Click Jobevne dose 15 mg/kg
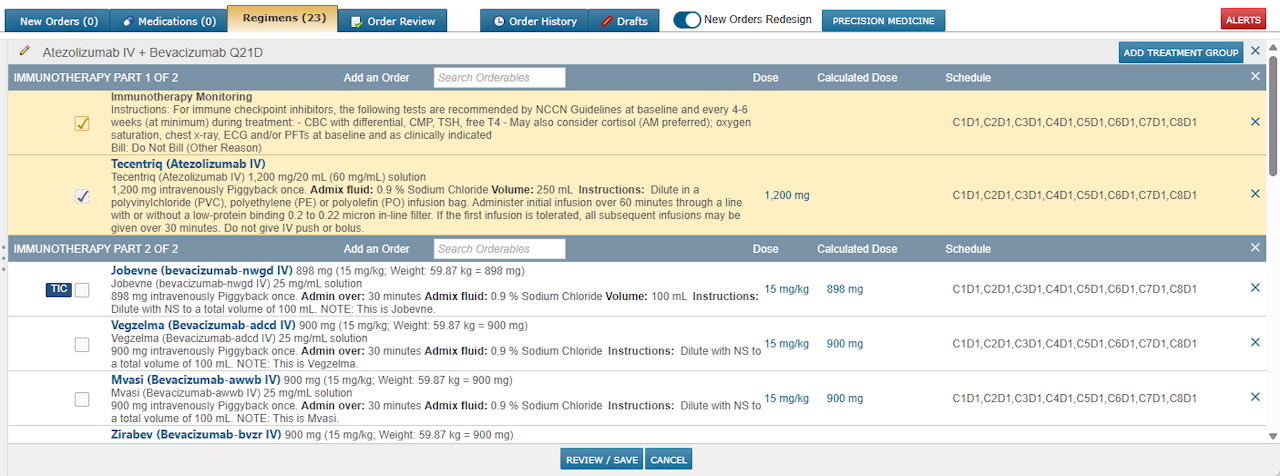The image size is (1280, 476). pyautogui.click(x=787, y=289)
